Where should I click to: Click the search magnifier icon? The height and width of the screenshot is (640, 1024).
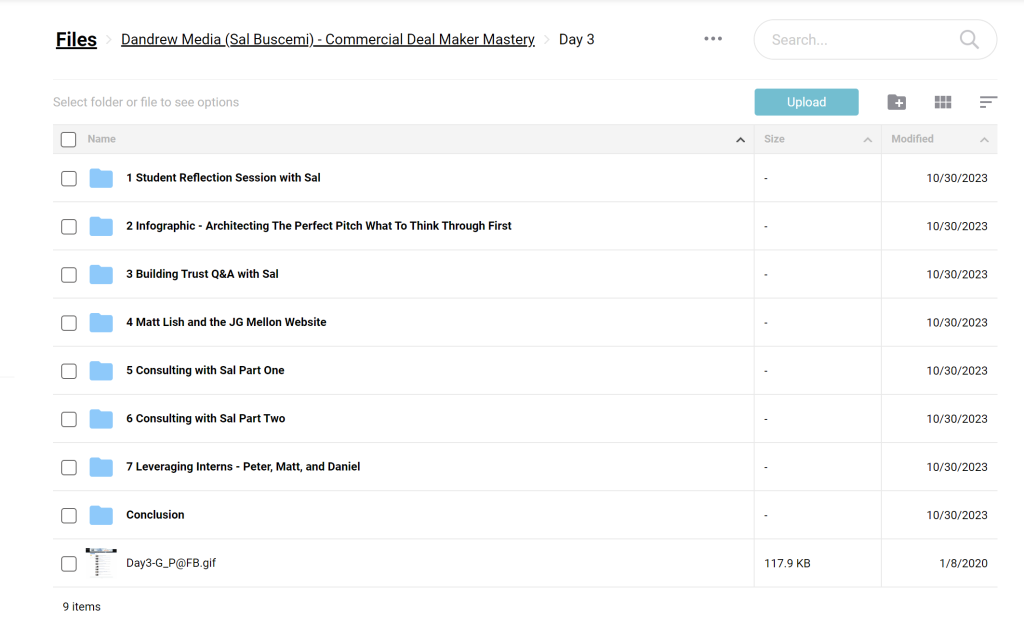point(968,40)
